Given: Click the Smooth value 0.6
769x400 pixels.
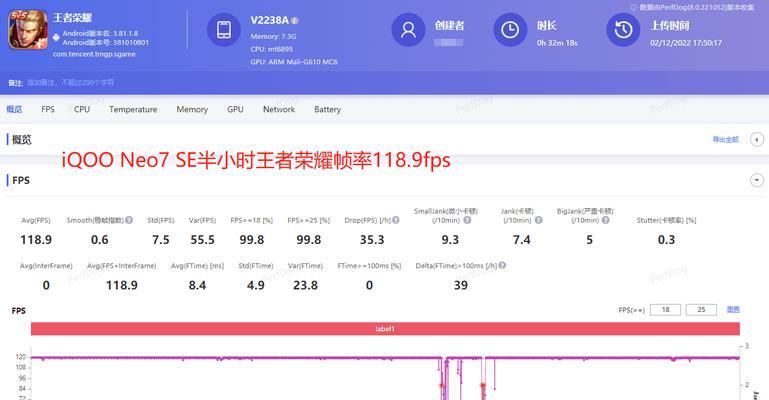Looking at the screenshot, I should (100, 240).
